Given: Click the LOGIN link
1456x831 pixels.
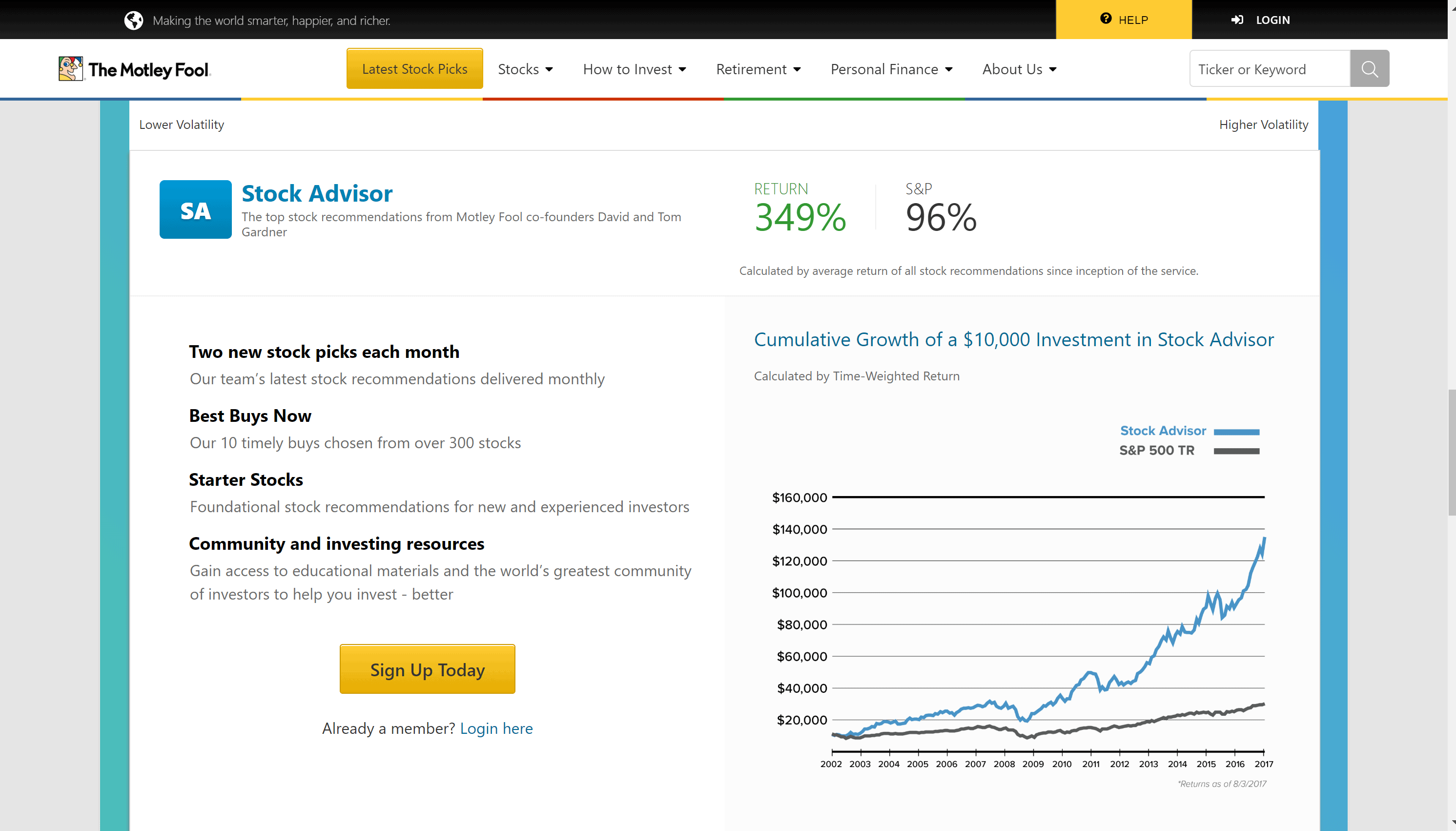Looking at the screenshot, I should tap(1272, 20).
